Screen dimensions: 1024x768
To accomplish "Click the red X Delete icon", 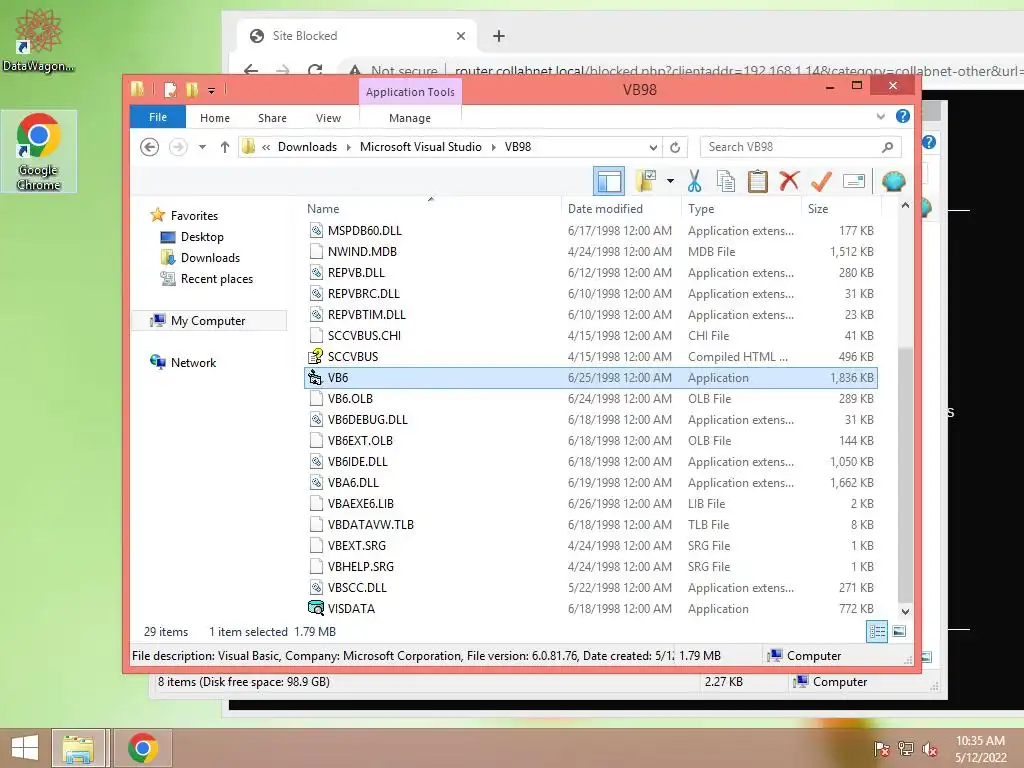I will (x=789, y=180).
